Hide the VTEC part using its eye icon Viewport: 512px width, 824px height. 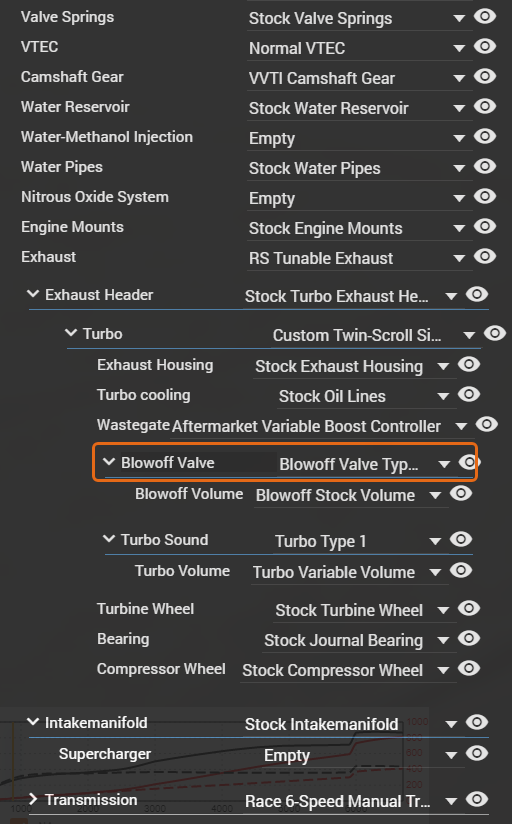(485, 46)
